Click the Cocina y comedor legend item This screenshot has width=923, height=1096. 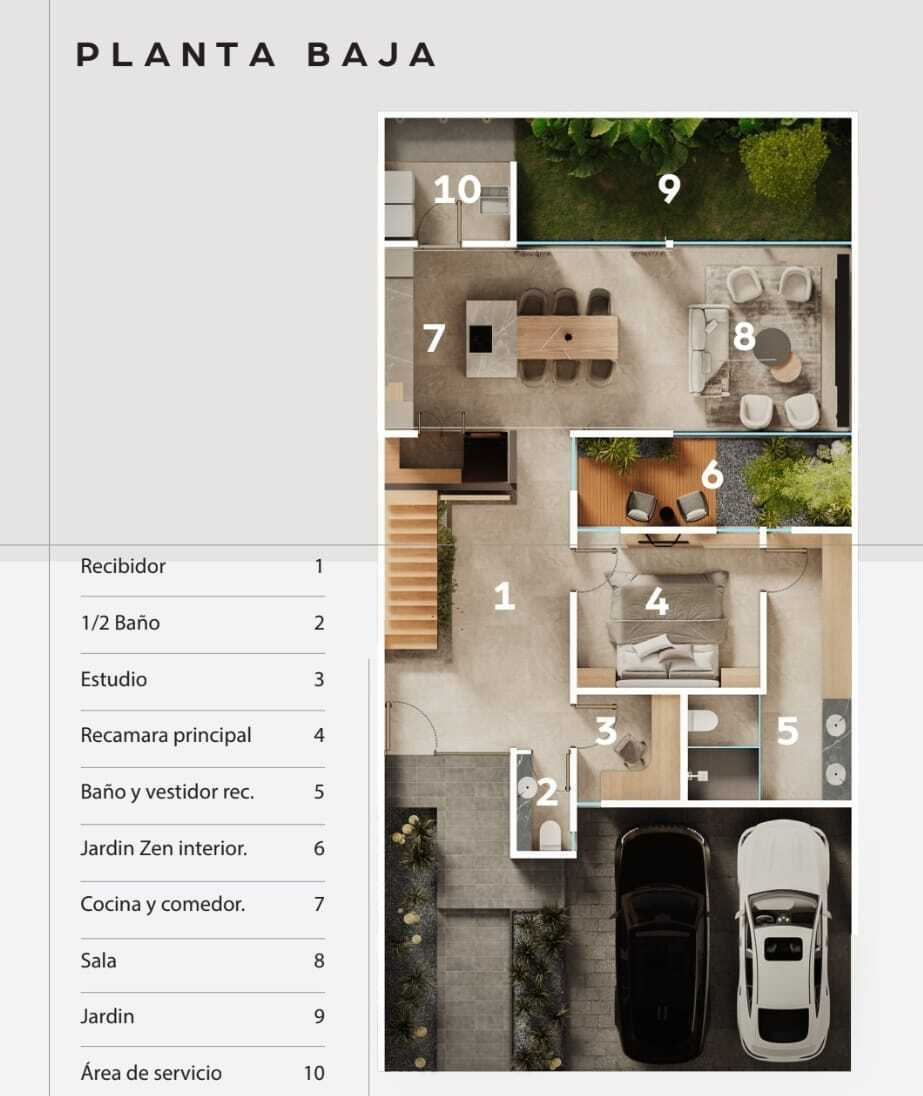[x=162, y=905]
